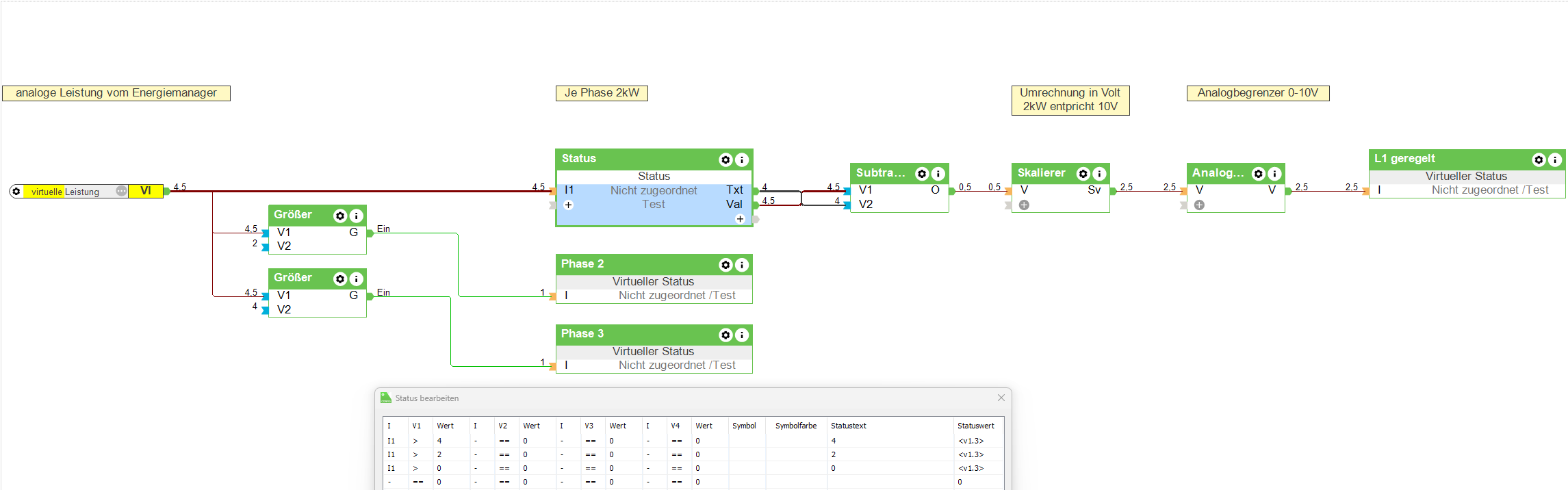Click the L1 geregelt block title
This screenshot has height=490, width=1568.
(x=1404, y=159)
